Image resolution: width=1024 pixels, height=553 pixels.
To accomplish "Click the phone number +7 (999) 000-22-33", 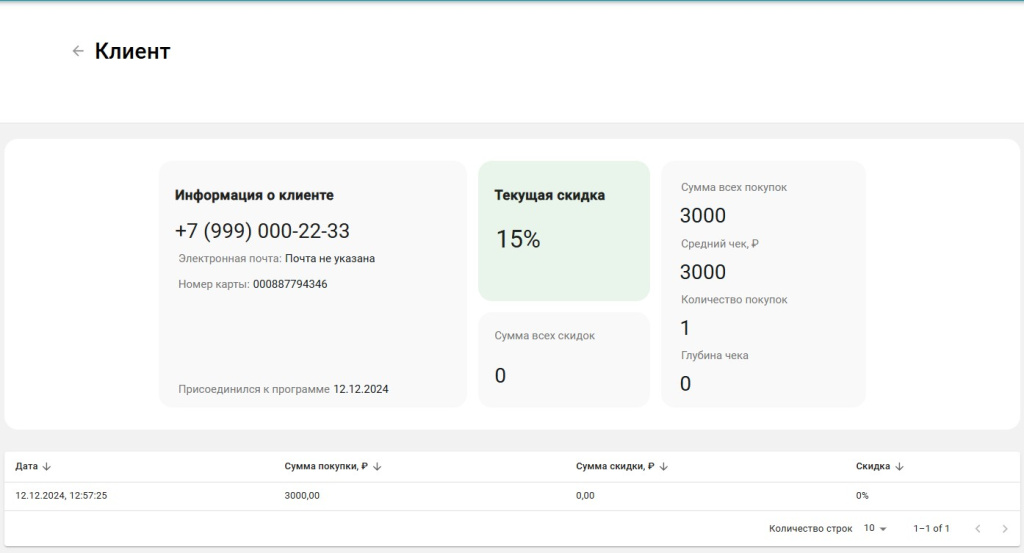I will point(262,231).
